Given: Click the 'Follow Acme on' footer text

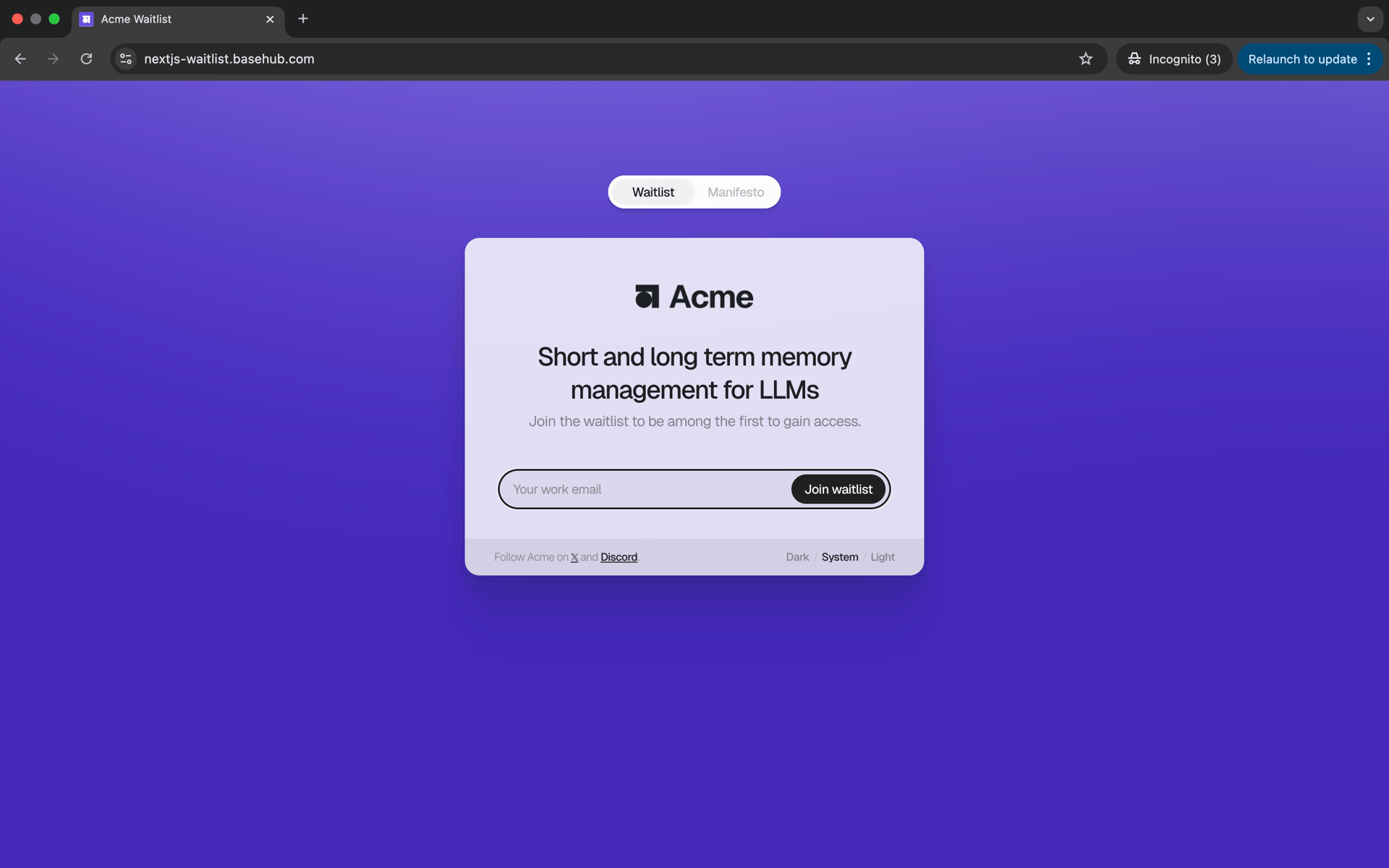Looking at the screenshot, I should click(x=531, y=558).
